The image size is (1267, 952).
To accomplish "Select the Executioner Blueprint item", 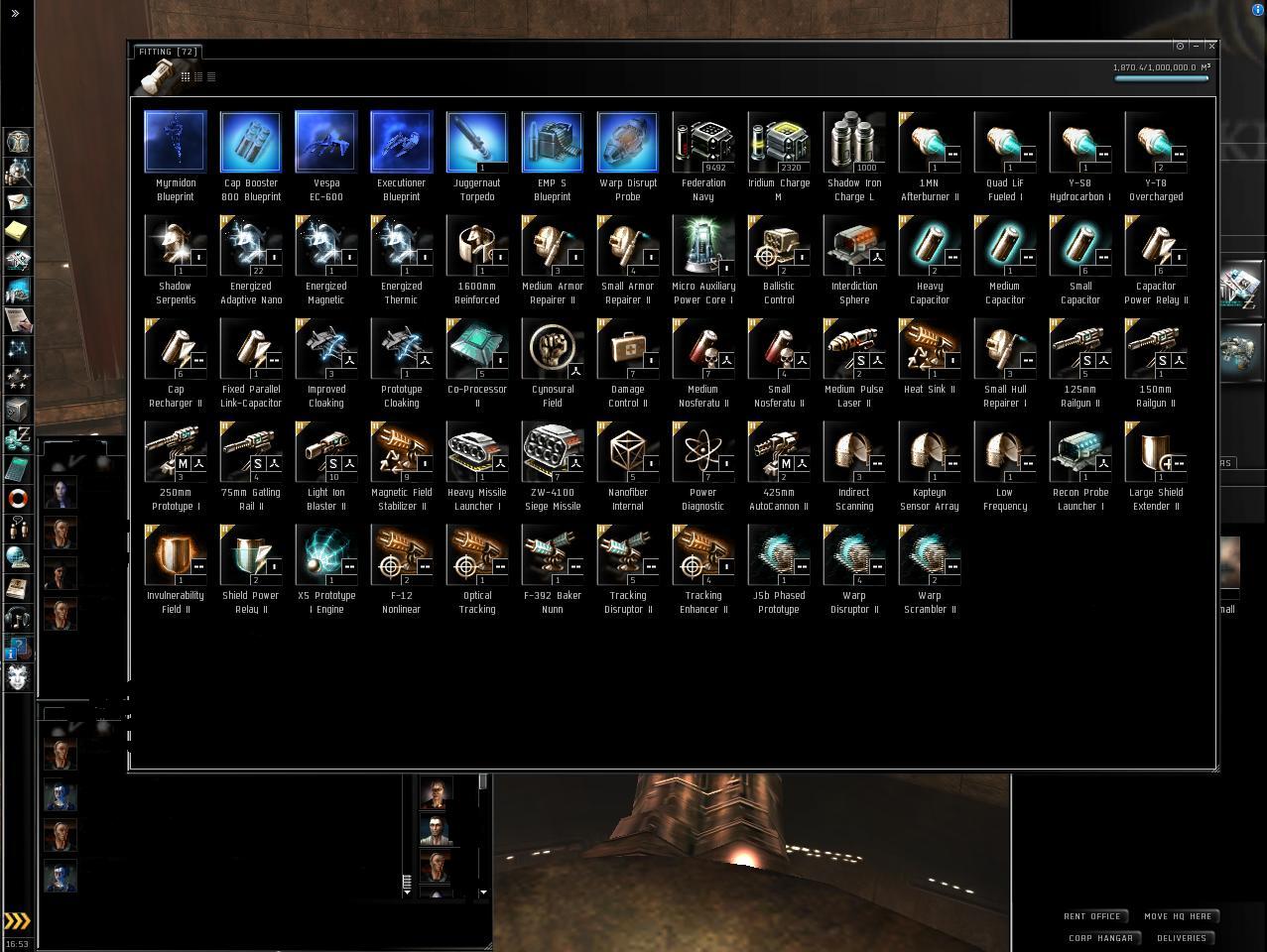I will coord(402,155).
